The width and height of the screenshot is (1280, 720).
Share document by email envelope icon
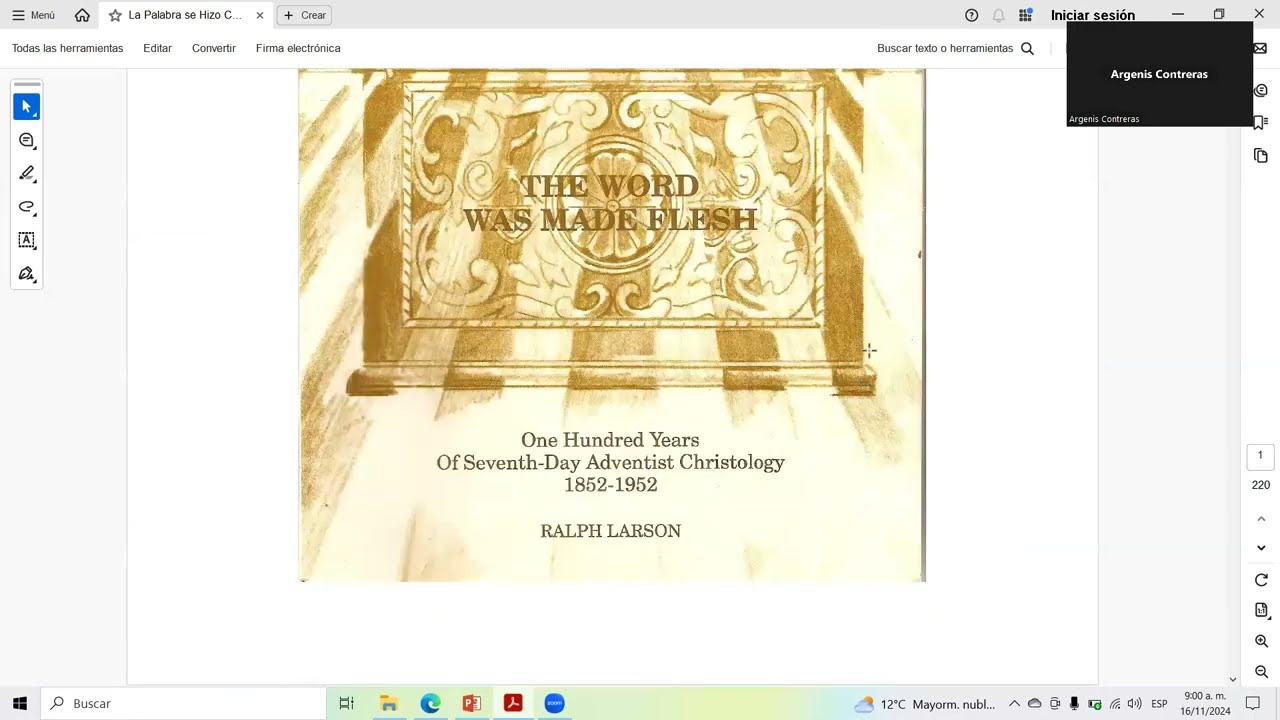coord(1260,48)
